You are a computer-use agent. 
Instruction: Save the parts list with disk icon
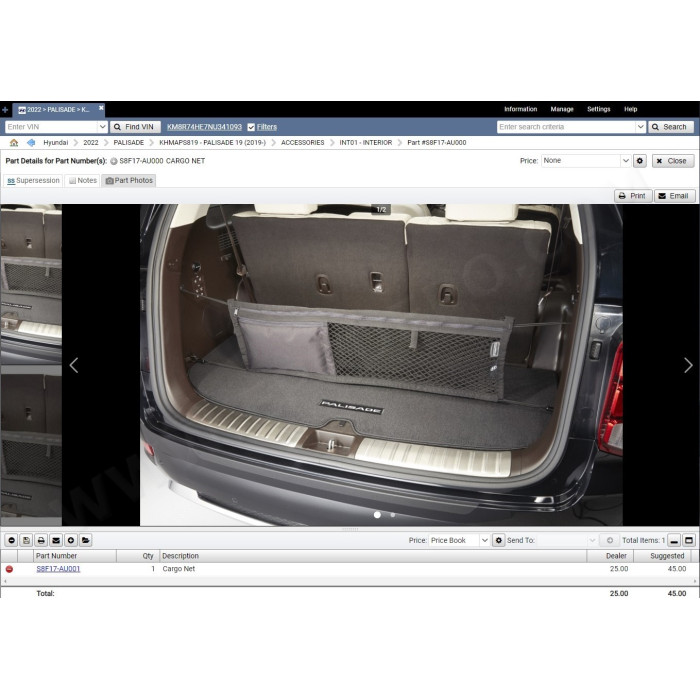click(x=26, y=541)
